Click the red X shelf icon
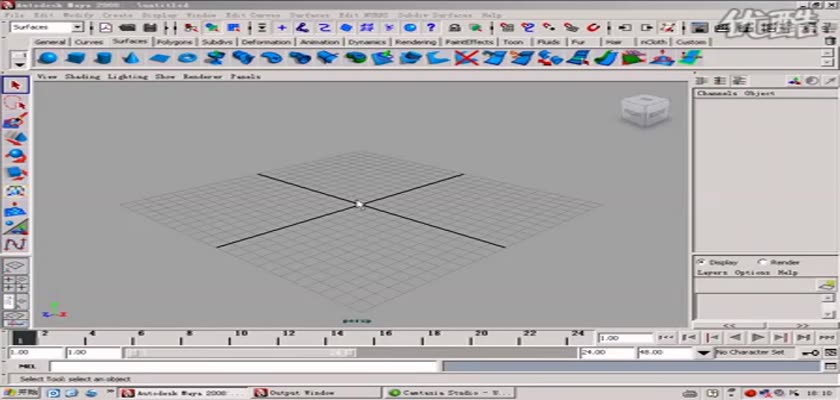Image resolution: width=840 pixels, height=400 pixels. 466,57
